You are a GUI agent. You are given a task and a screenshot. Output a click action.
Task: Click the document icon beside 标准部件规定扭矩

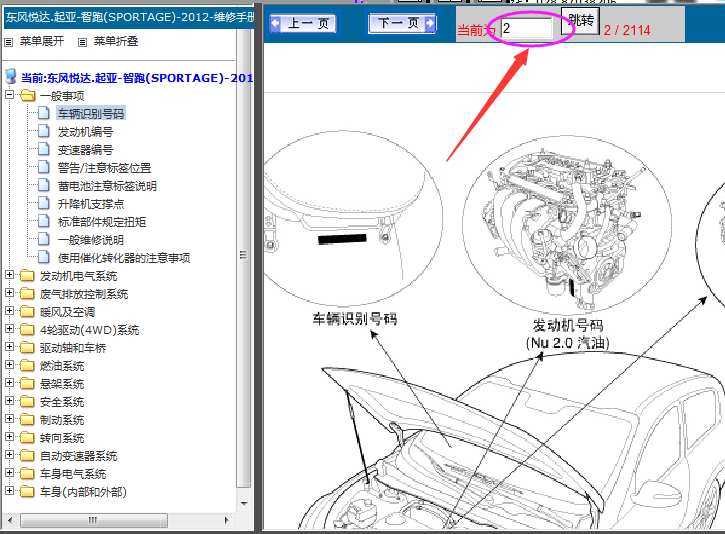[x=43, y=221]
